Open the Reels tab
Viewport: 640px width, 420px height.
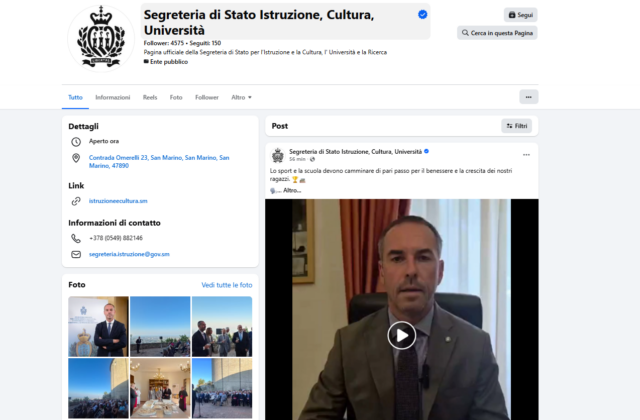coord(150,97)
